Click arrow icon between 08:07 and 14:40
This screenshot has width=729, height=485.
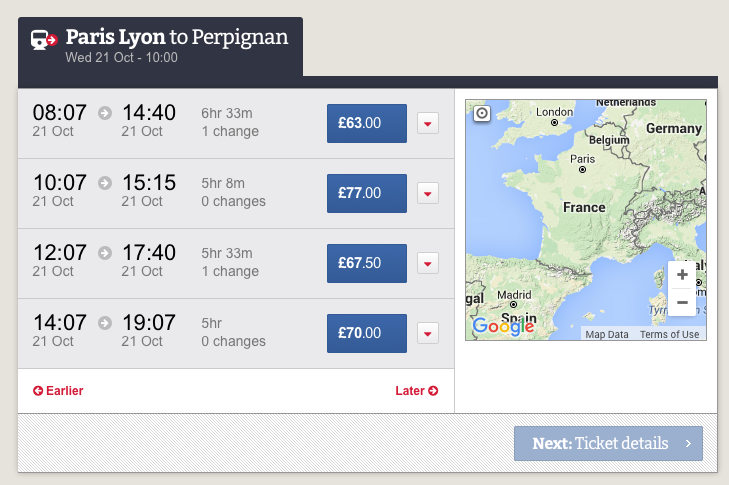(x=104, y=113)
